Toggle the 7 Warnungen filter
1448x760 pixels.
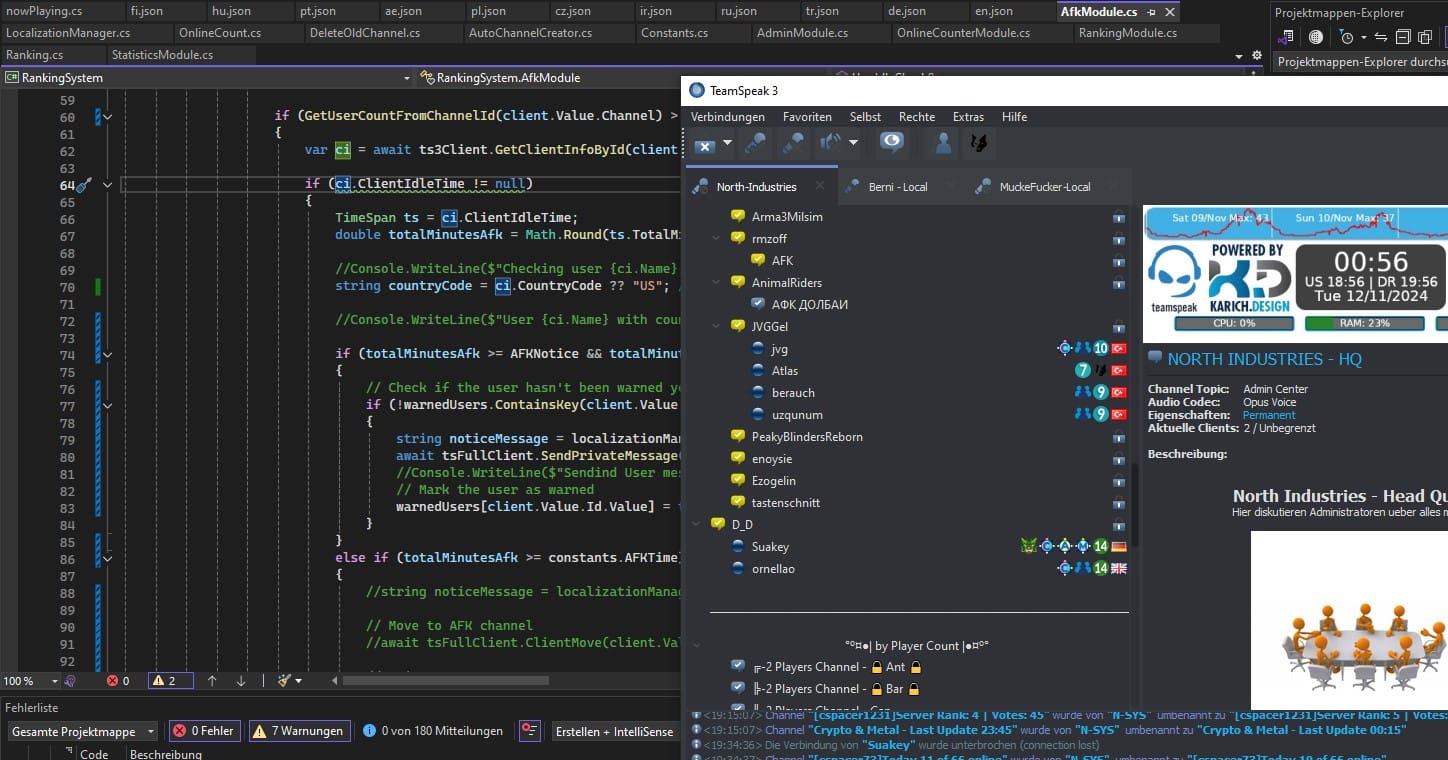click(x=299, y=731)
